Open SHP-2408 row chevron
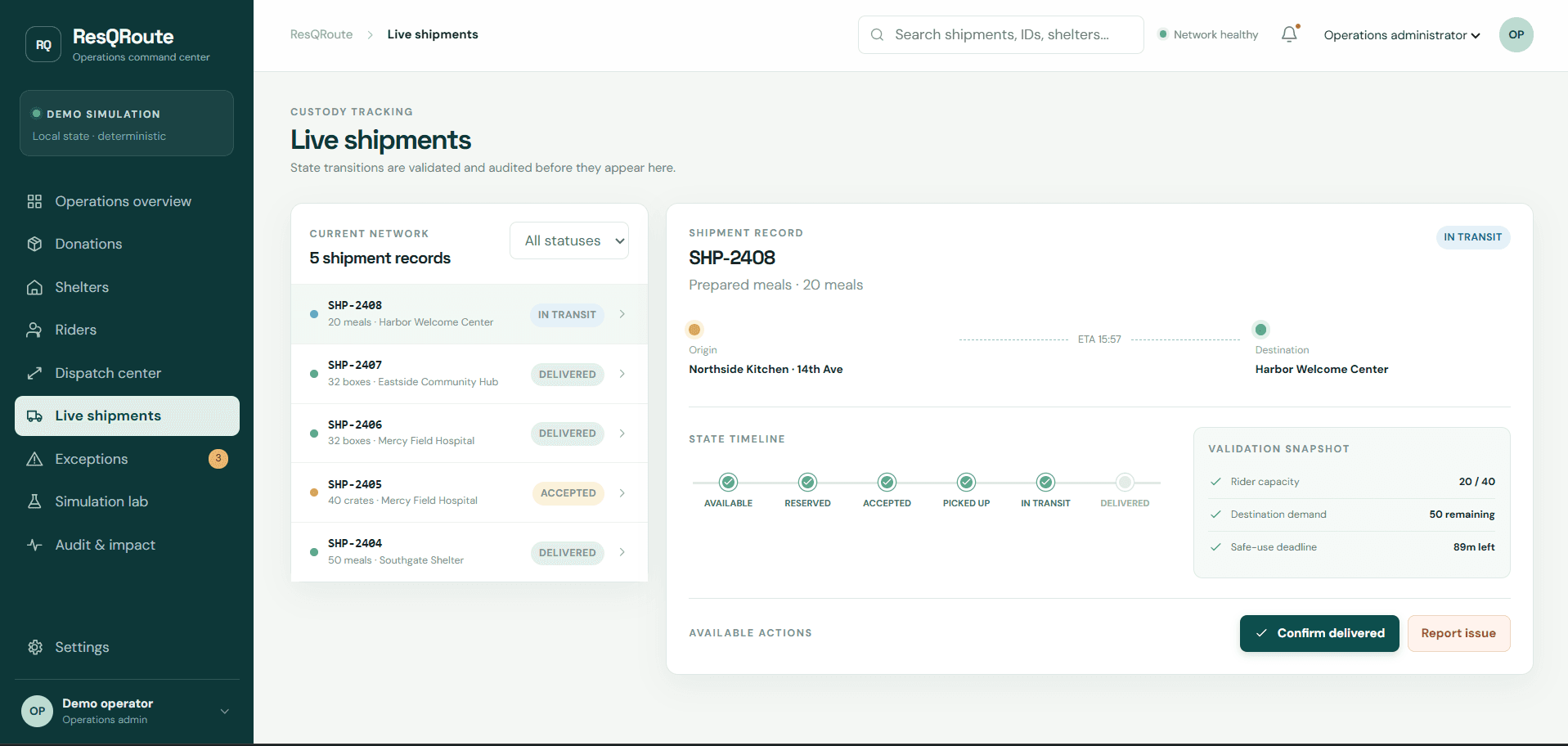 [622, 314]
